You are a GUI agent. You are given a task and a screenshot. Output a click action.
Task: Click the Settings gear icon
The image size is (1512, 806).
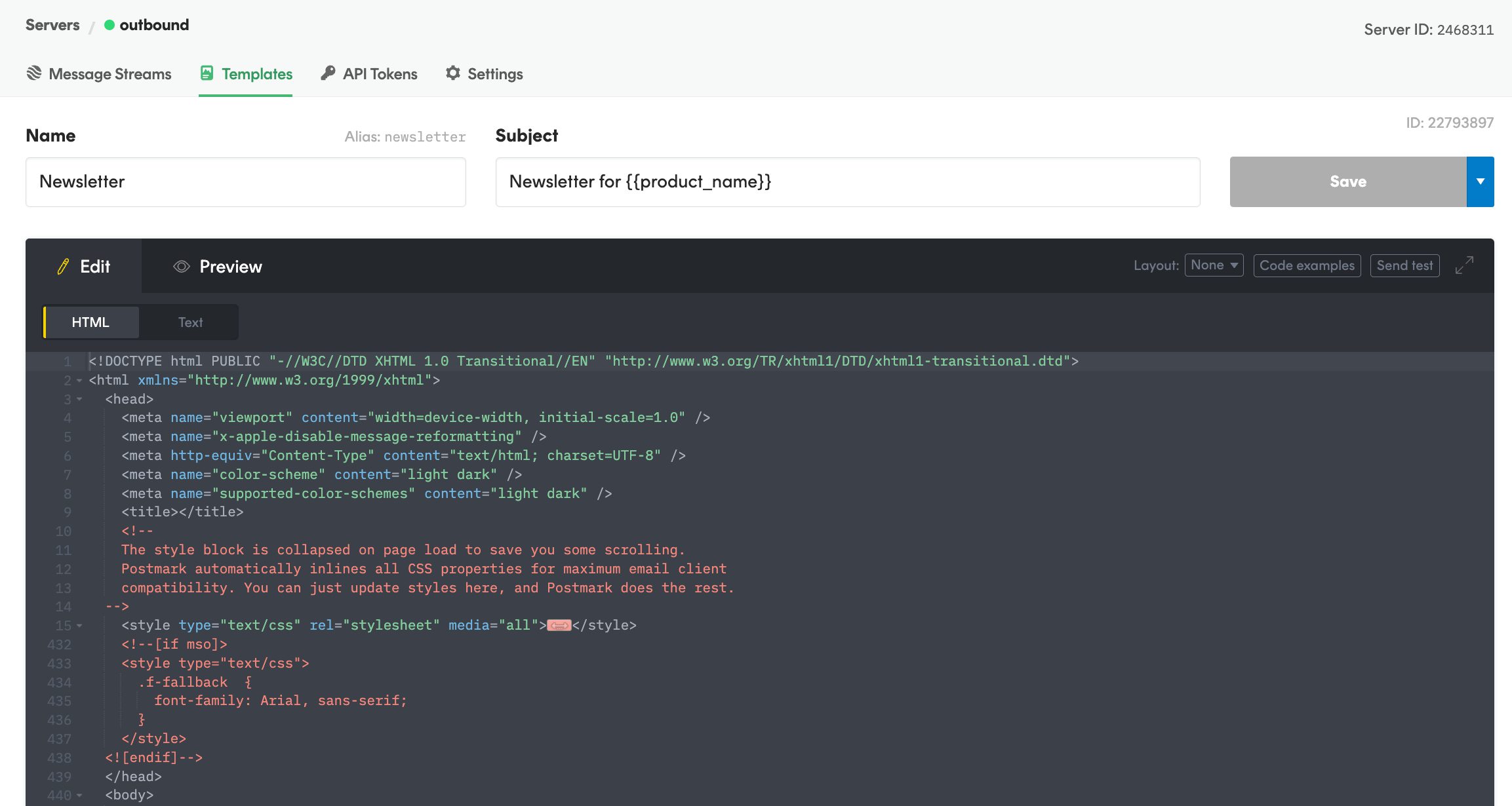pyautogui.click(x=452, y=73)
